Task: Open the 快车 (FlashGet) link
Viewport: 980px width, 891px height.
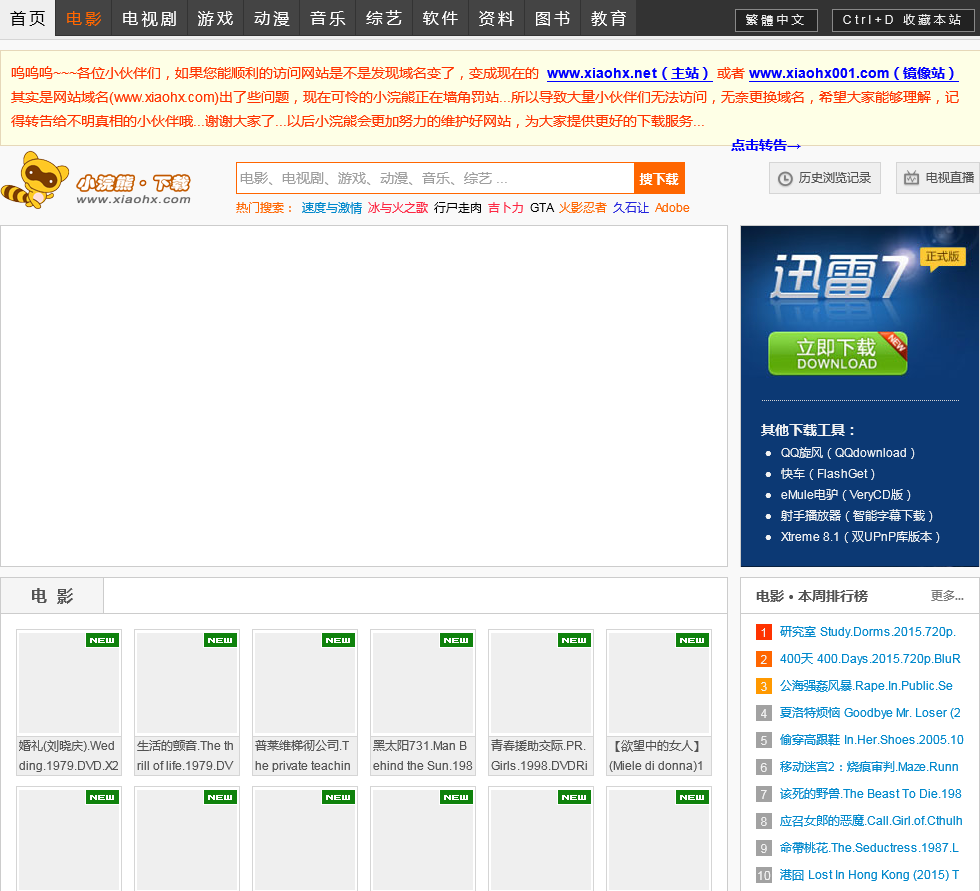Action: 828,474
